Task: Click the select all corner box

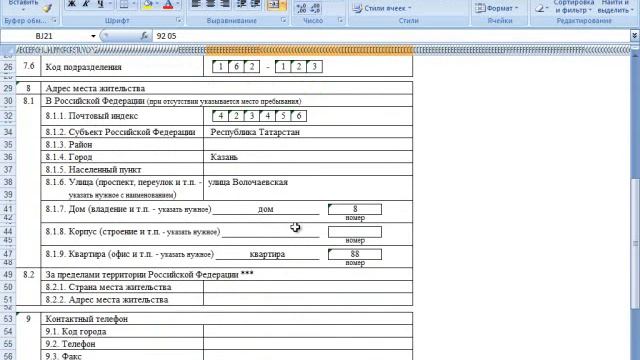Action: pos(8,50)
